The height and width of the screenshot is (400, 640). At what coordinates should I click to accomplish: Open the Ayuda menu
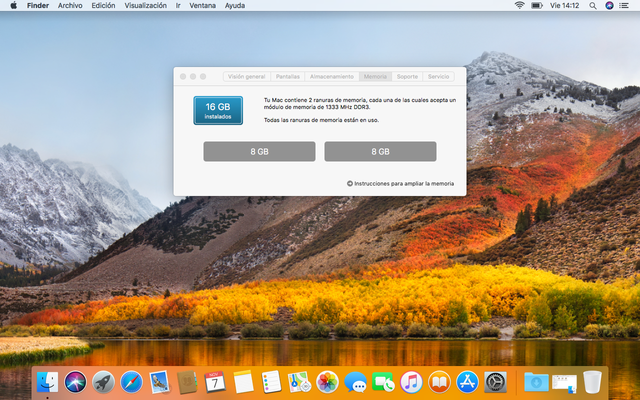(x=235, y=5)
